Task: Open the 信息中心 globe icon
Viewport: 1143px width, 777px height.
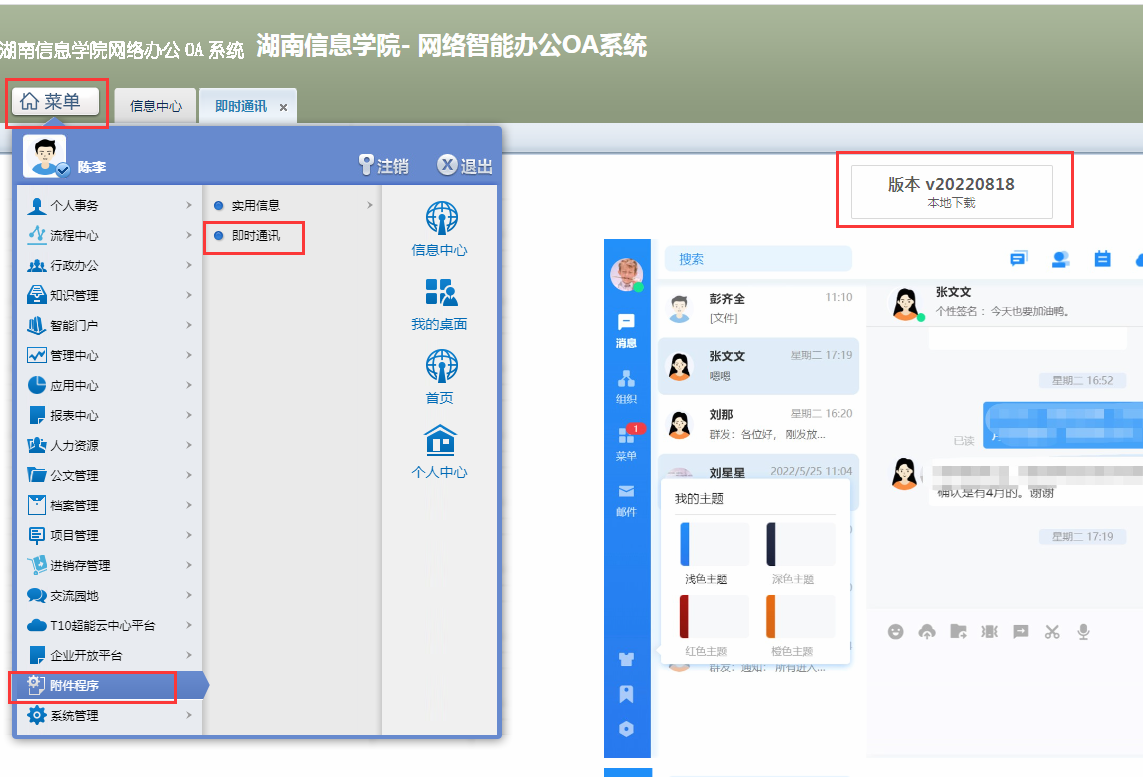Action: (x=440, y=218)
